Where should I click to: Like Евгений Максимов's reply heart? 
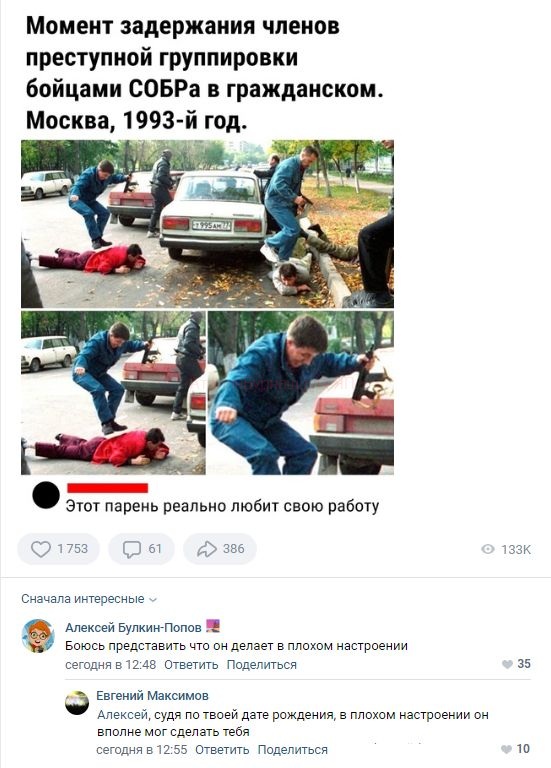pyautogui.click(x=507, y=749)
